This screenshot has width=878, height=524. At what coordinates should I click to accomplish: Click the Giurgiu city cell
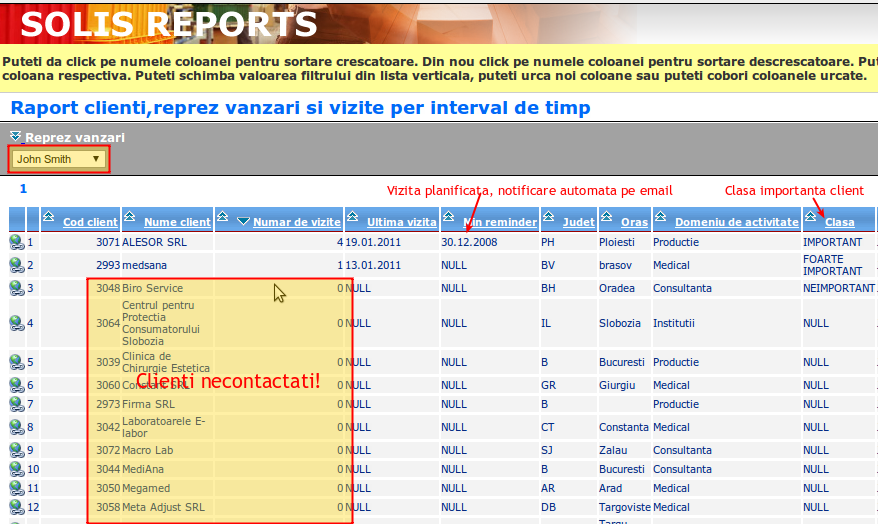point(617,386)
